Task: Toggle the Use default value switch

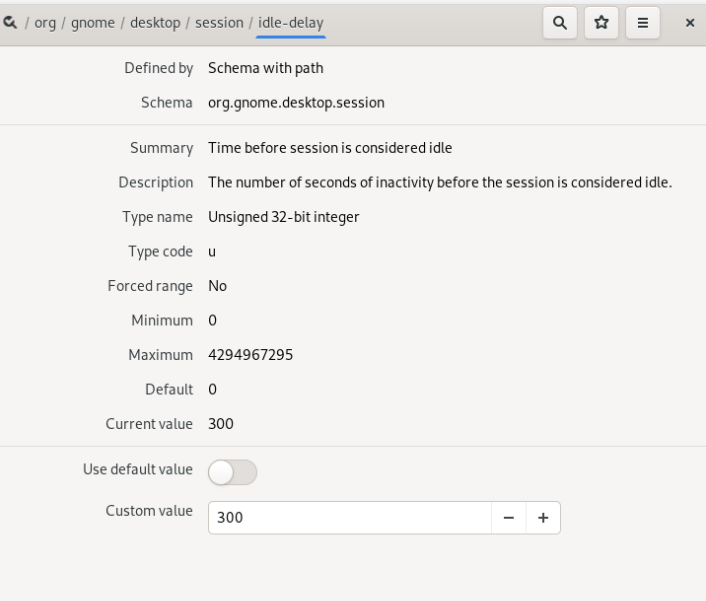Action: tap(232, 472)
